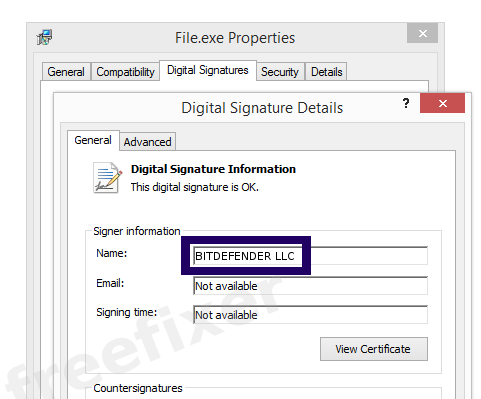481x399 pixels.
Task: Click the 'Signer information' group label
Action: click(137, 231)
